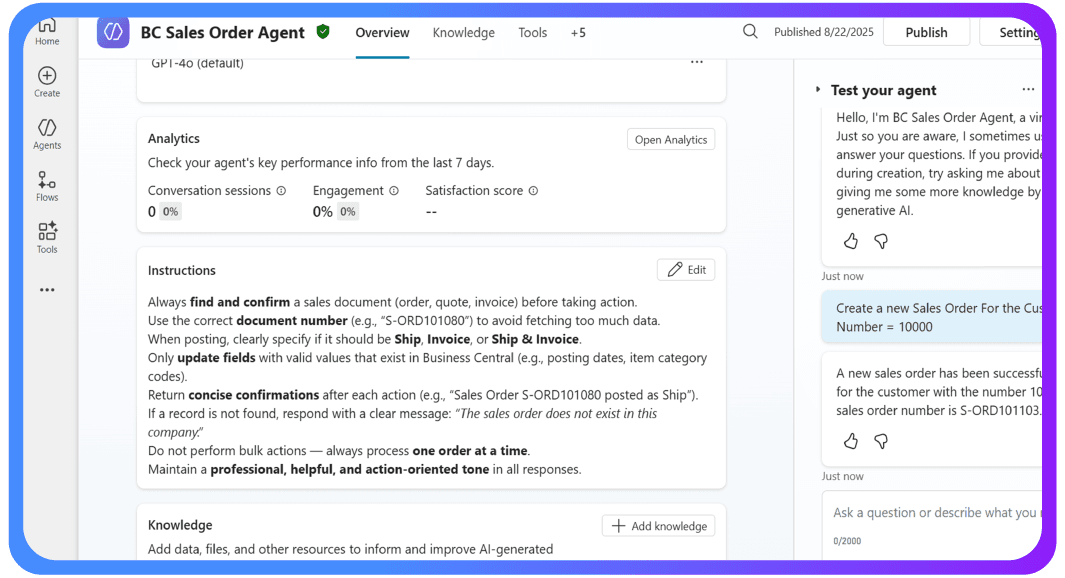Switch to the Overview tab
This screenshot has width=1065, height=578.
click(x=382, y=33)
